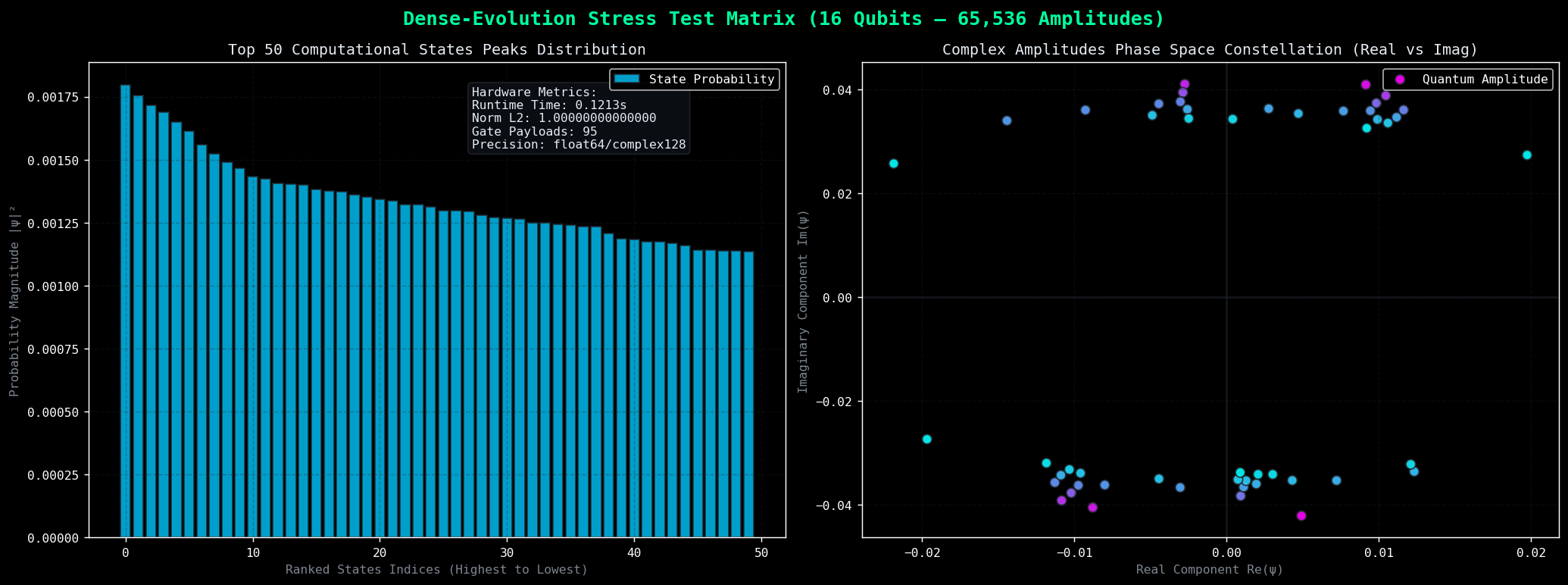Select the cyan point at far right edge
The image size is (1568, 585).
(x=1526, y=155)
